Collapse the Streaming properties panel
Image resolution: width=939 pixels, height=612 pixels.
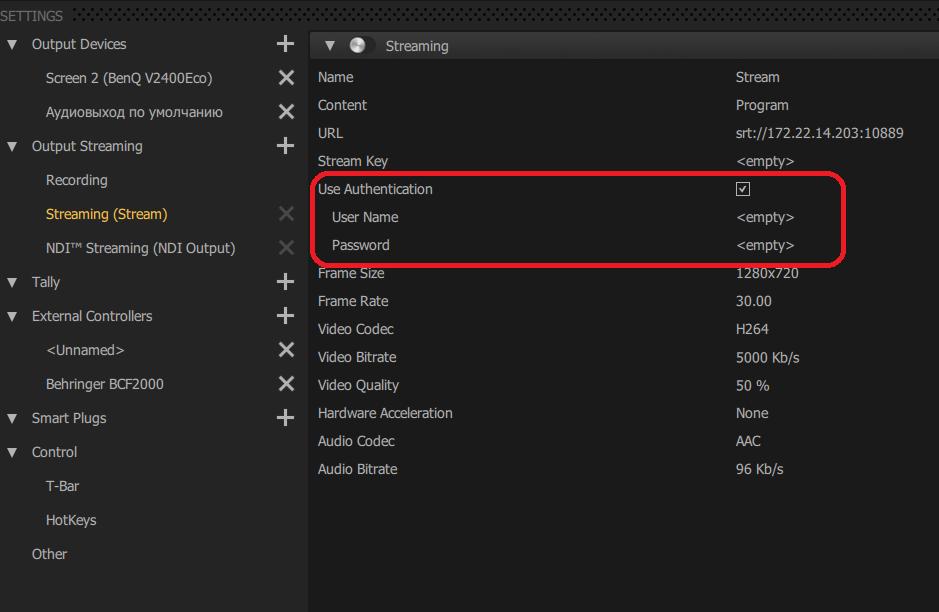(x=329, y=46)
